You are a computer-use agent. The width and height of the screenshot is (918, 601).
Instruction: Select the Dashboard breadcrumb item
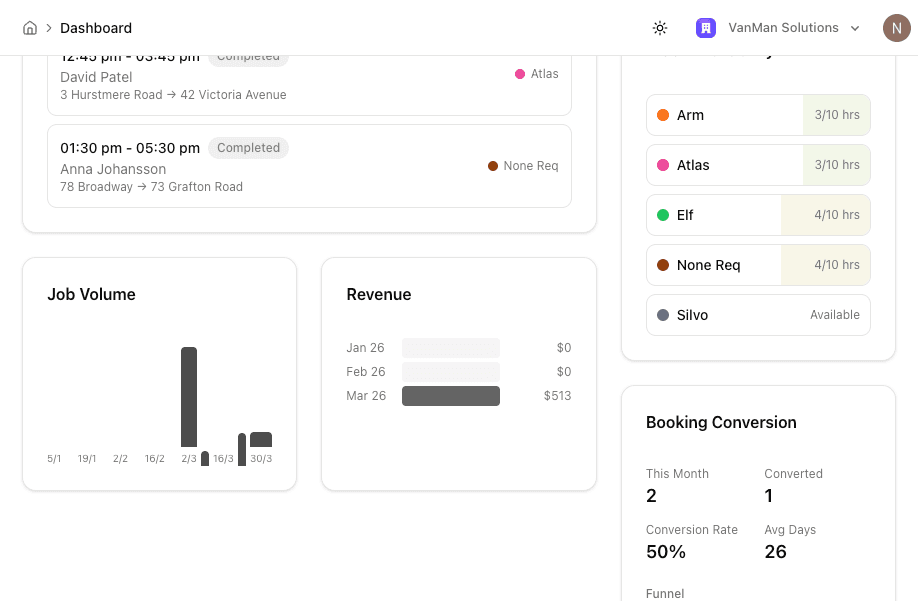[x=95, y=27]
